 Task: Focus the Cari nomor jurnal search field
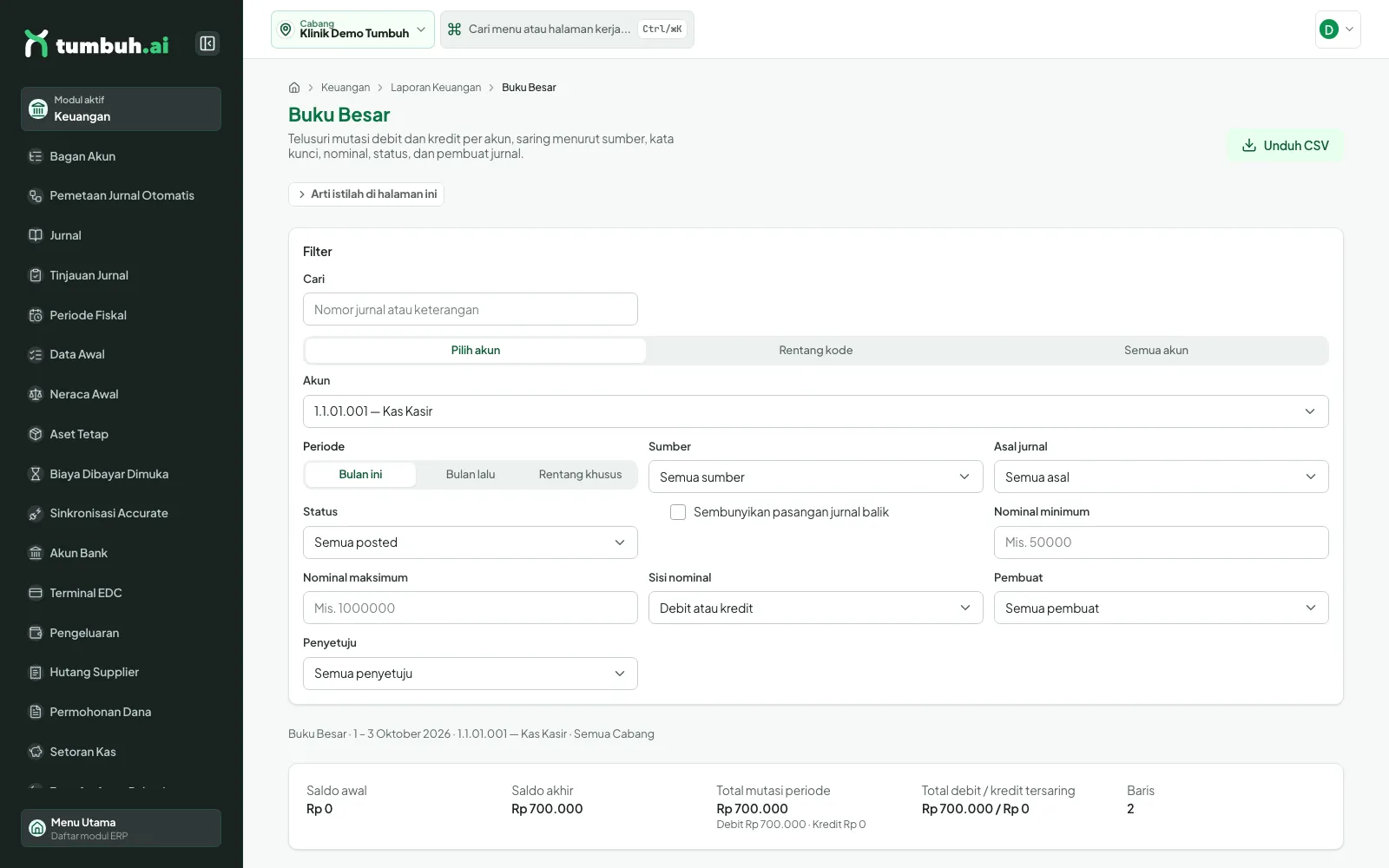click(471, 309)
